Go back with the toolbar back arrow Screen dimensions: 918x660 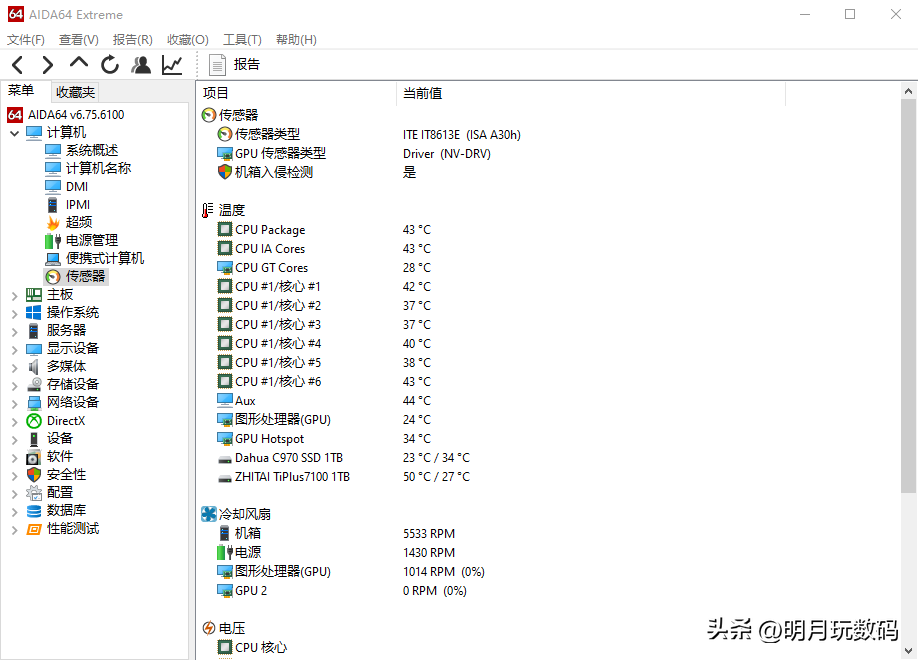(x=18, y=64)
